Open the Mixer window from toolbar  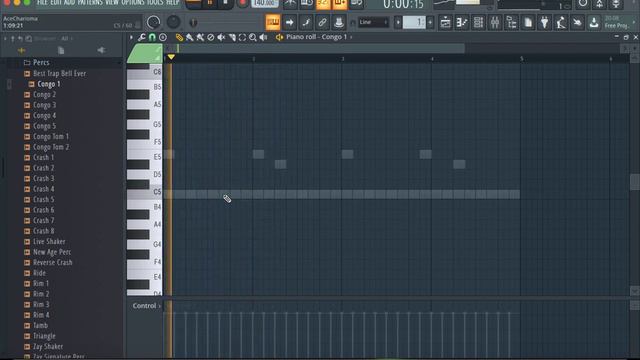point(495,22)
